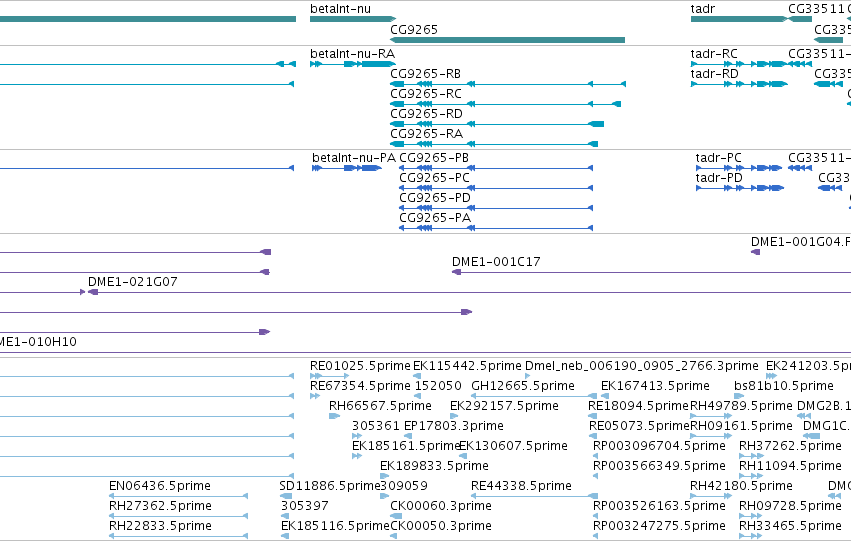
Task: Click the DME1-021G07 clone label
Action: (132, 282)
